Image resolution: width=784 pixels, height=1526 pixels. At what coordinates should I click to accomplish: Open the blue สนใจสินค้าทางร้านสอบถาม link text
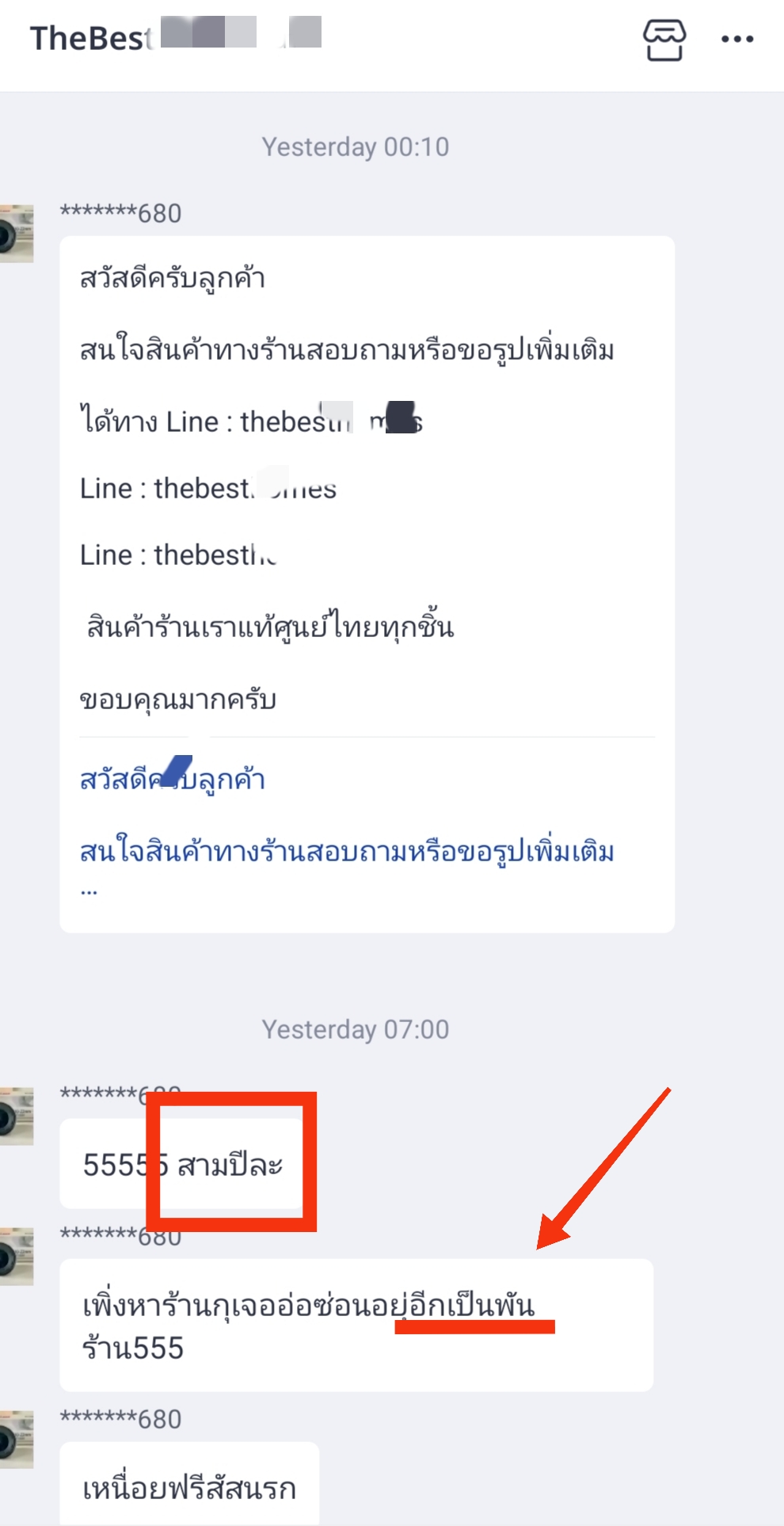click(x=347, y=852)
